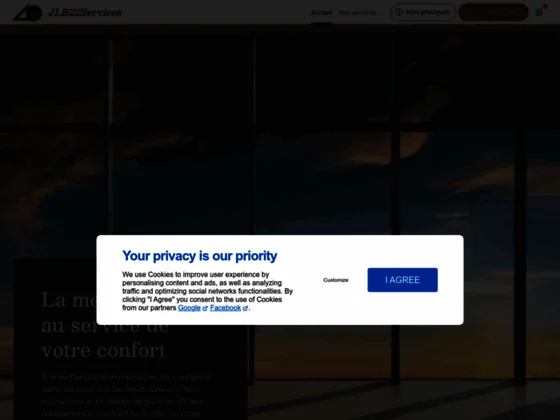
Task: Click the dark contact button in header
Action: tap(493, 12)
